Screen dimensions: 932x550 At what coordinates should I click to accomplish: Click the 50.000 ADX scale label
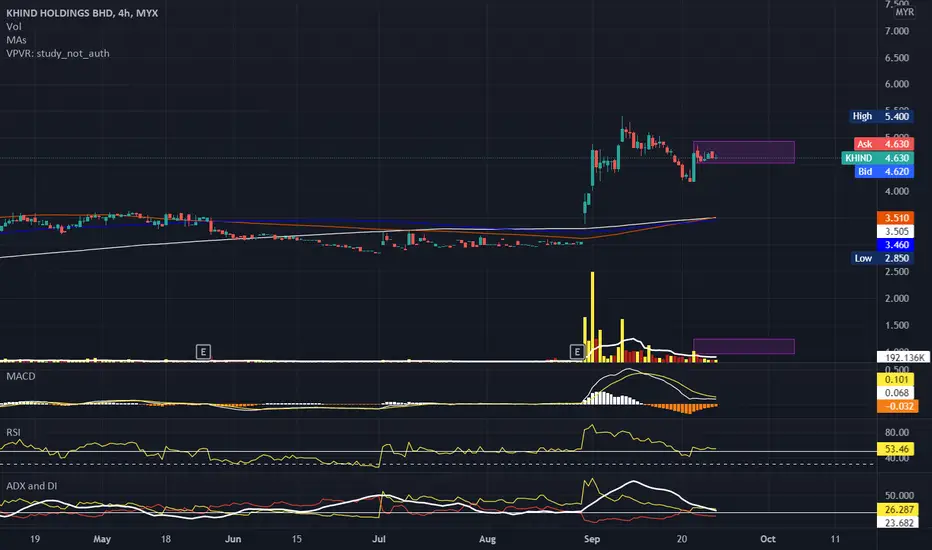[x=899, y=495]
